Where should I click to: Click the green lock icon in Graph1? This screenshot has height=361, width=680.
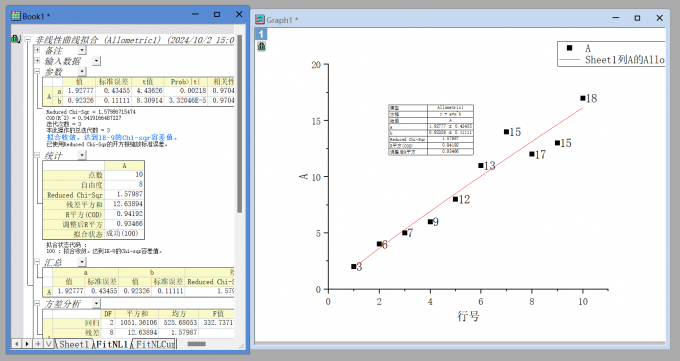pos(262,46)
